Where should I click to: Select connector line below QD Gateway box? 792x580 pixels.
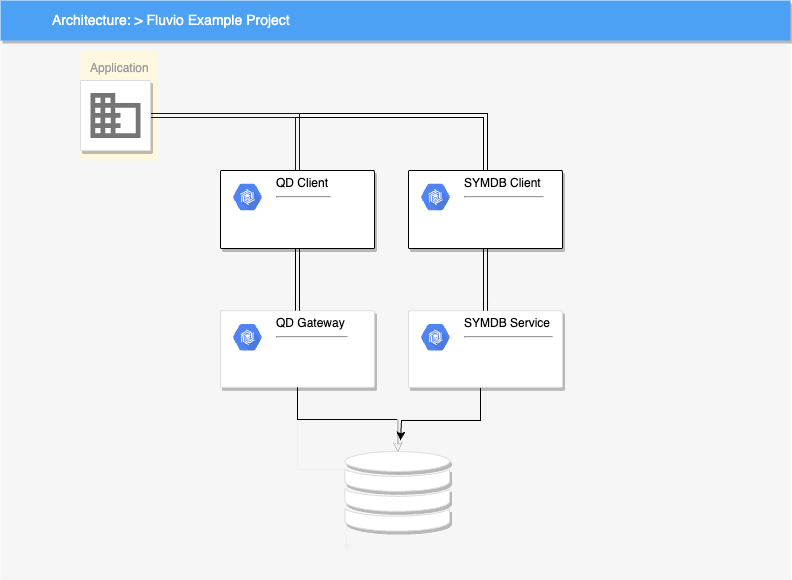(298, 404)
